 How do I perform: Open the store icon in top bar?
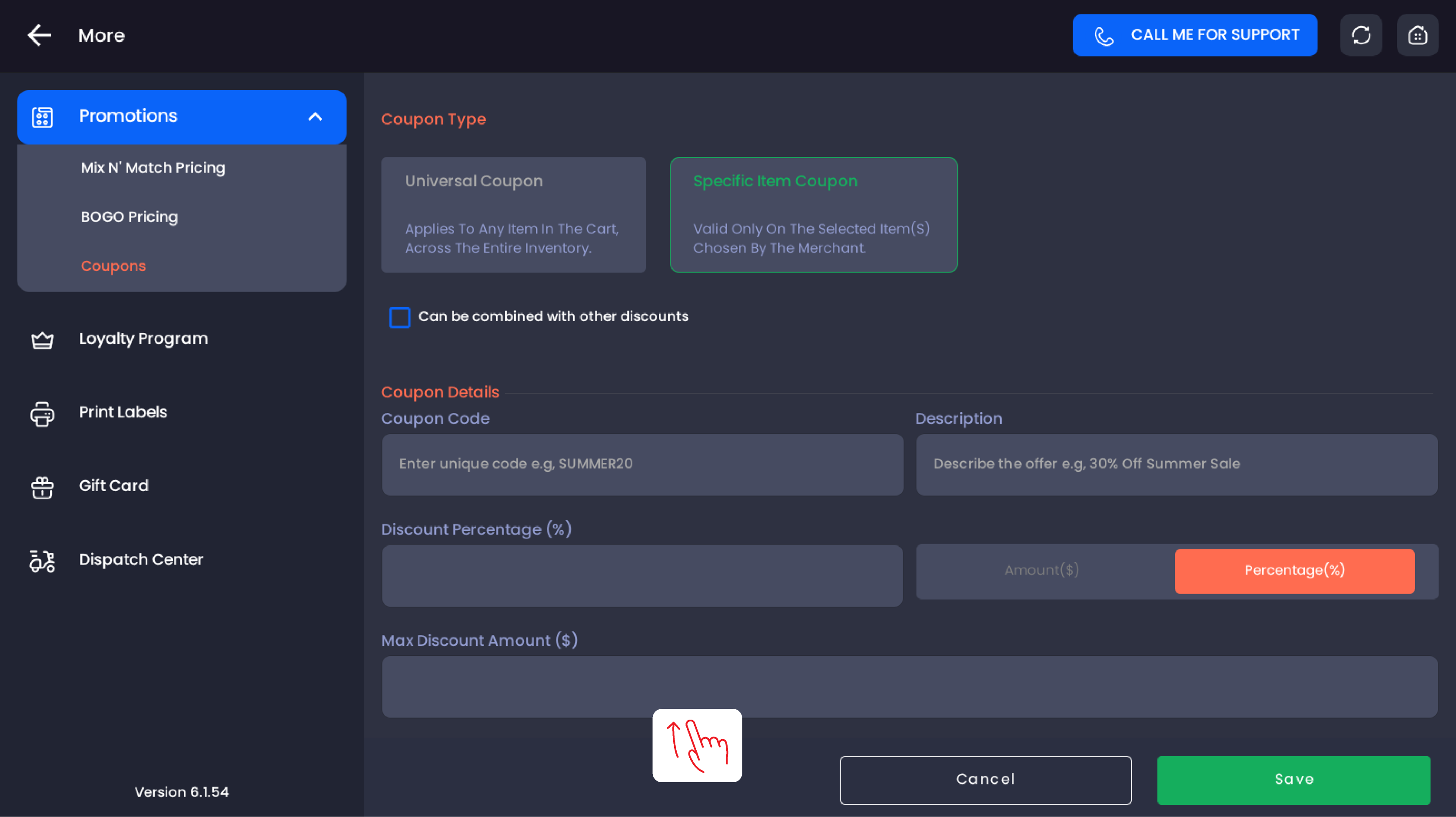(x=1417, y=35)
